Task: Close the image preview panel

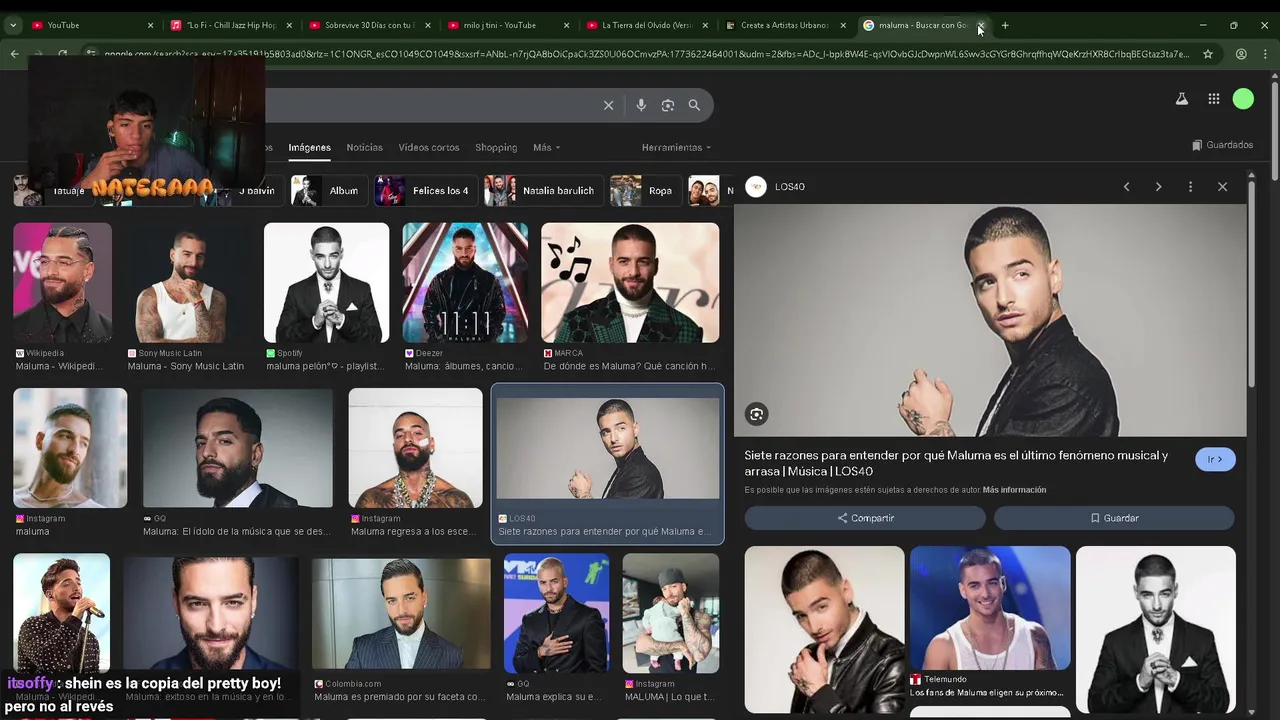Action: coord(1222,187)
